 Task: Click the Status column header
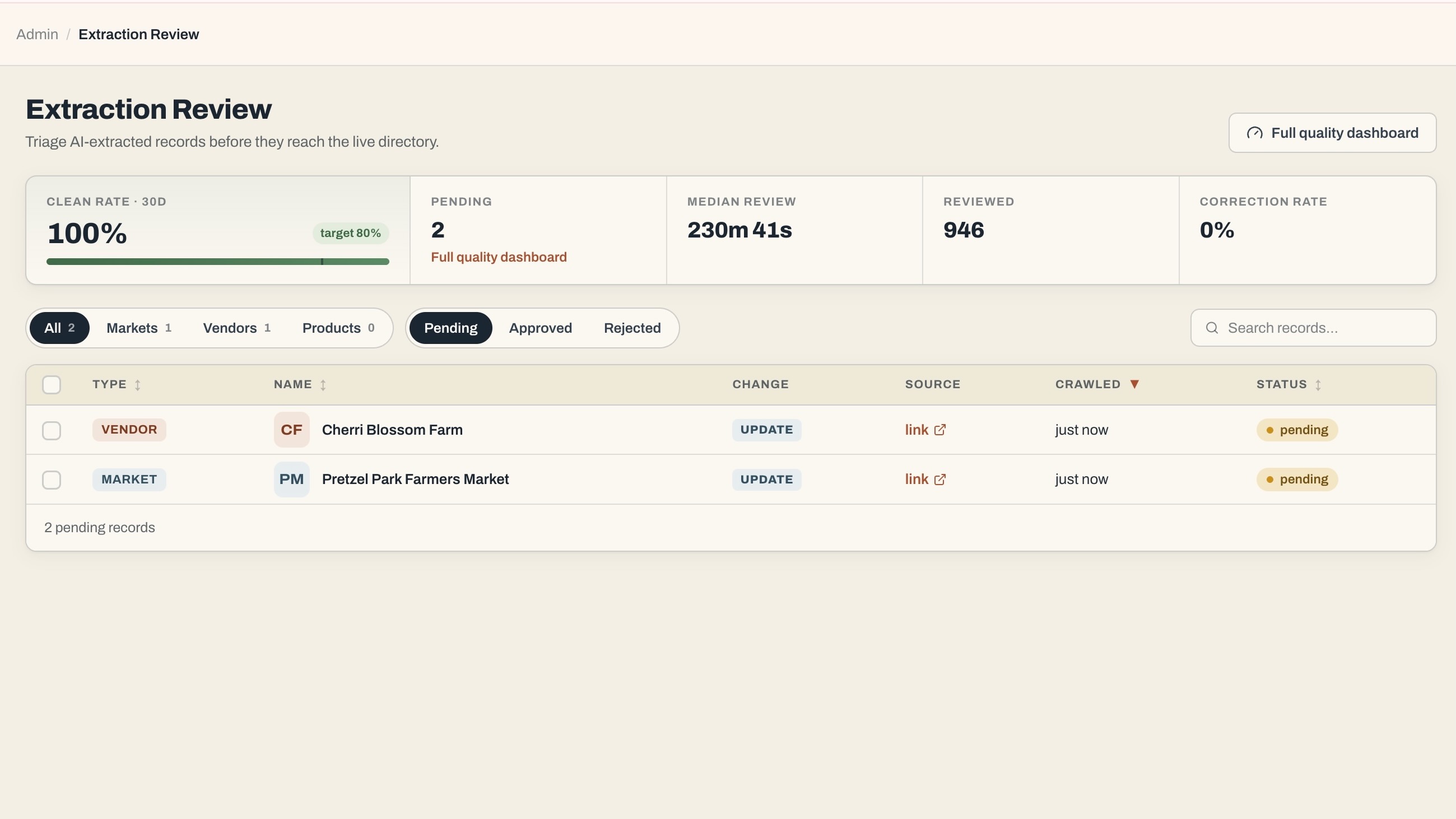point(1288,384)
